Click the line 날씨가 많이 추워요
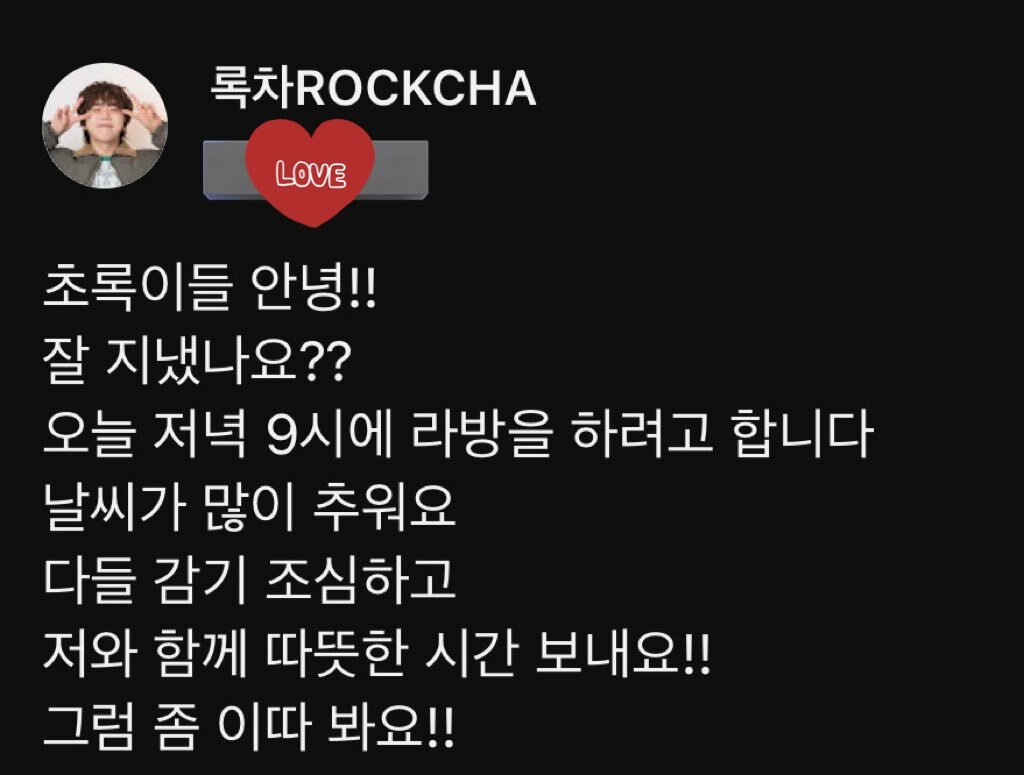 pos(249,507)
